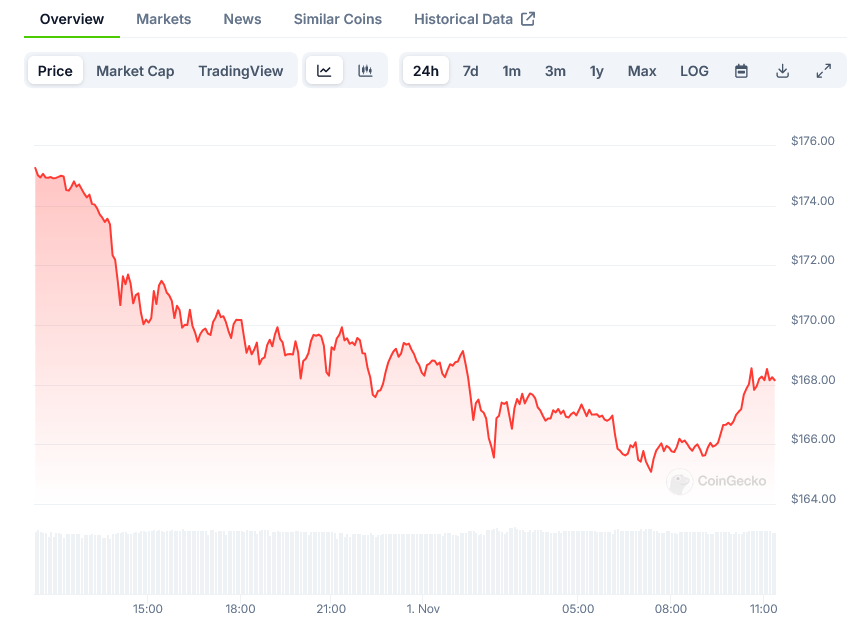This screenshot has width=847, height=639.
Task: Set chart range to Max
Action: click(x=642, y=71)
